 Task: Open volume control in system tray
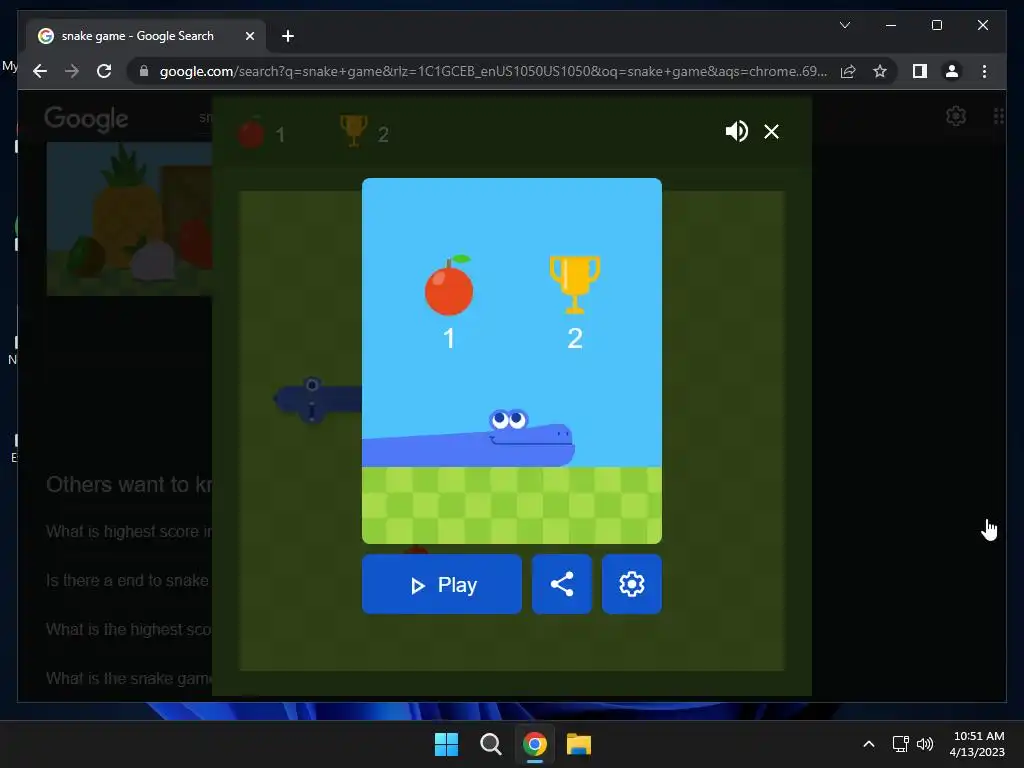(925, 744)
